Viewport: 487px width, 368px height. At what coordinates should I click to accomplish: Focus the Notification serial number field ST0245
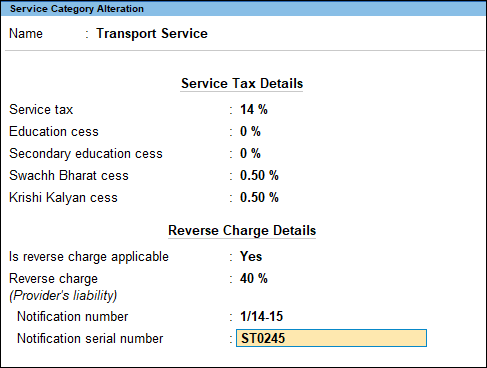click(x=331, y=338)
